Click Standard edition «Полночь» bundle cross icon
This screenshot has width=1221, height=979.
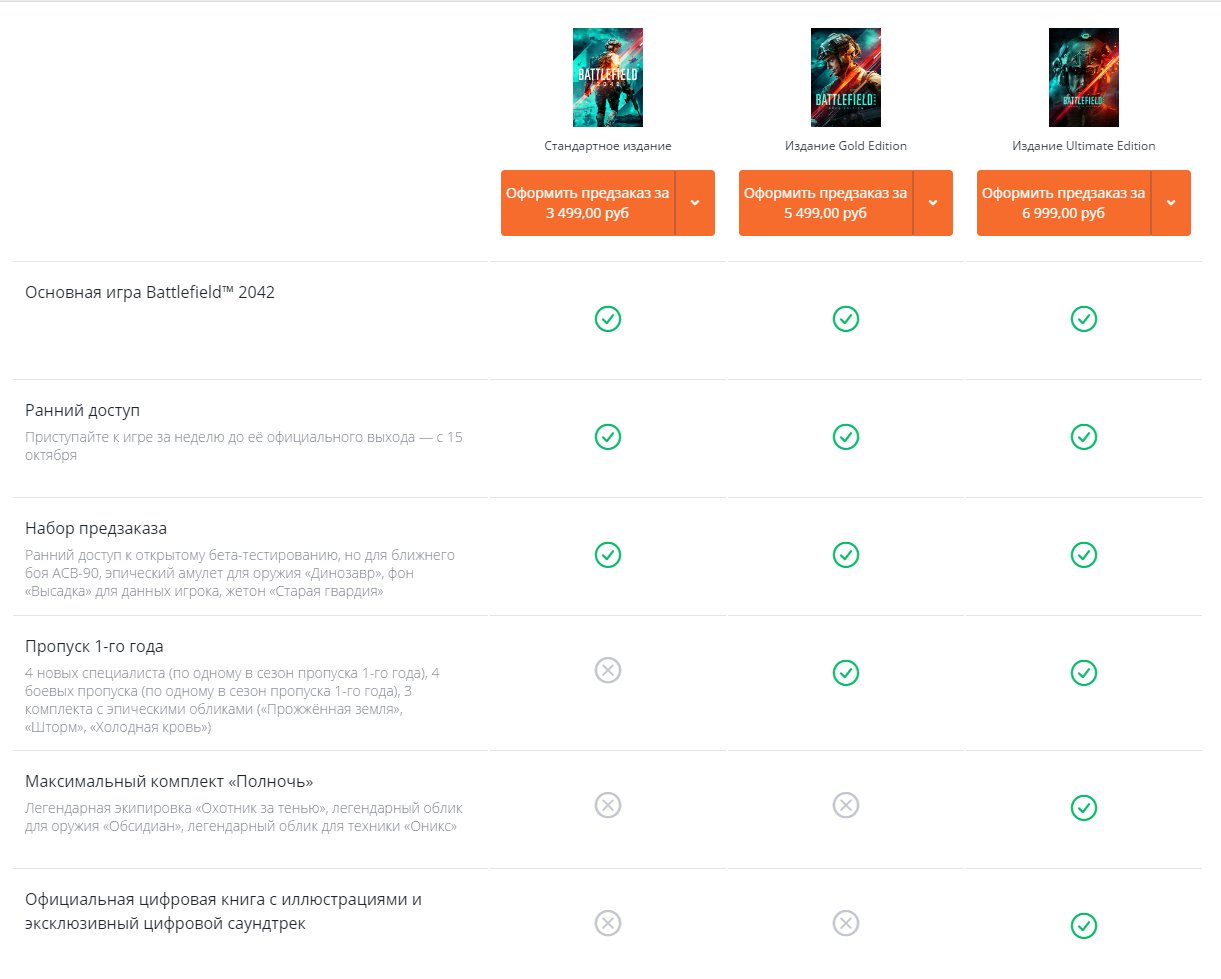click(608, 805)
